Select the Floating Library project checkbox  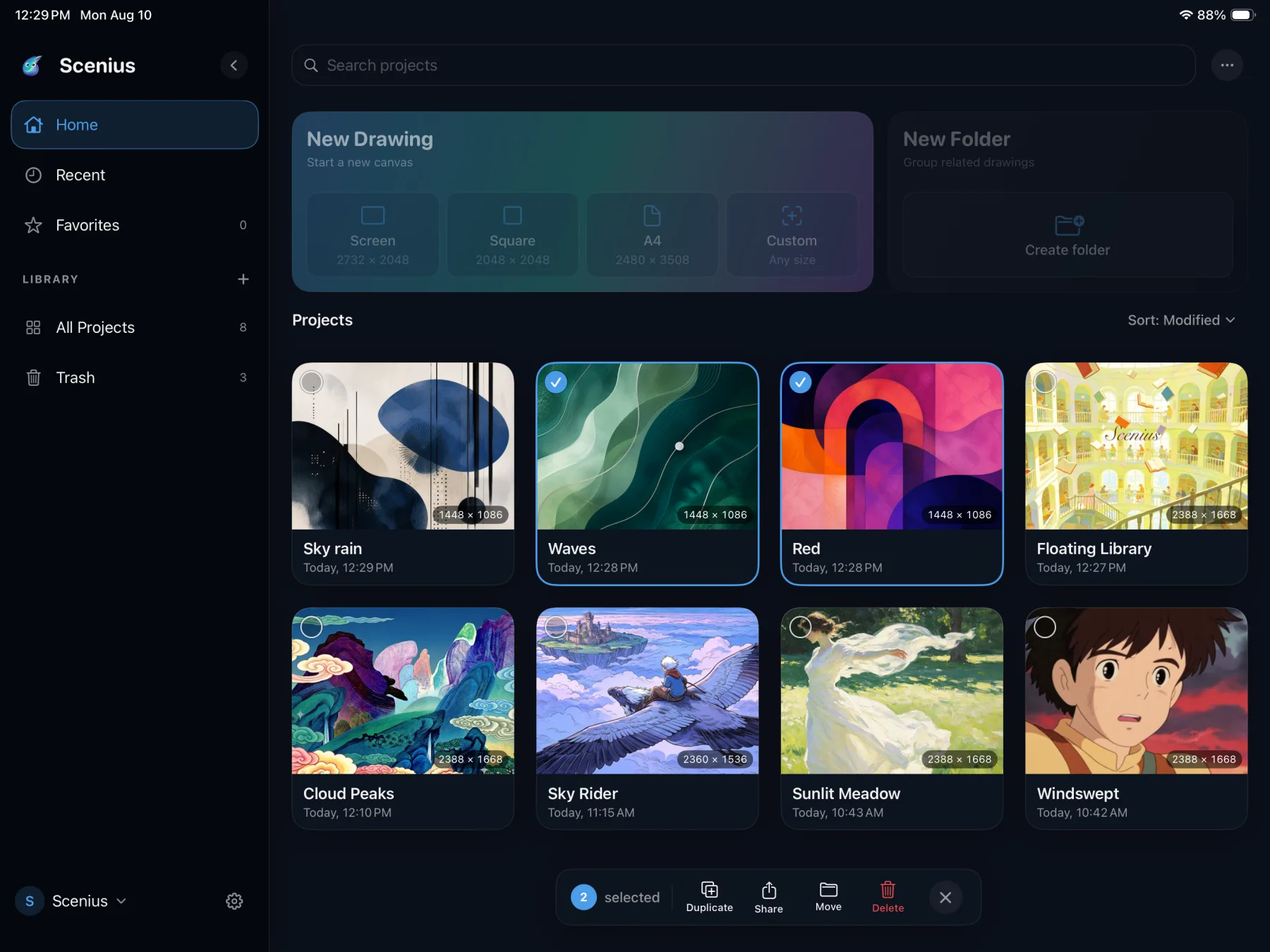click(x=1045, y=382)
